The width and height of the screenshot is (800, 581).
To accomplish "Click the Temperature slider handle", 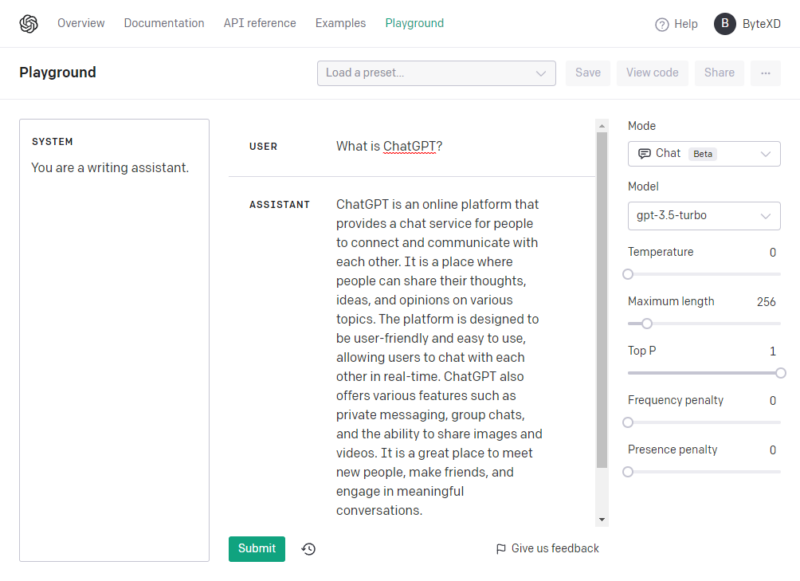I will 628,274.
